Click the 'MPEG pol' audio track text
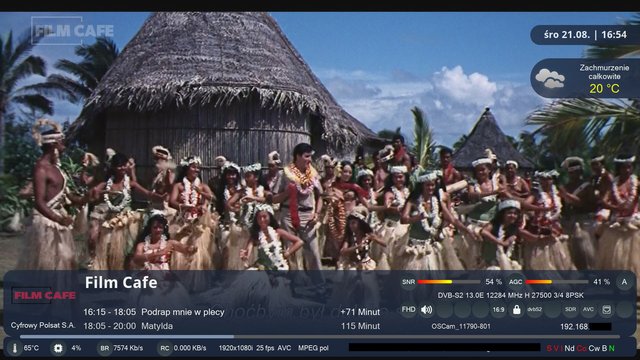 313,348
